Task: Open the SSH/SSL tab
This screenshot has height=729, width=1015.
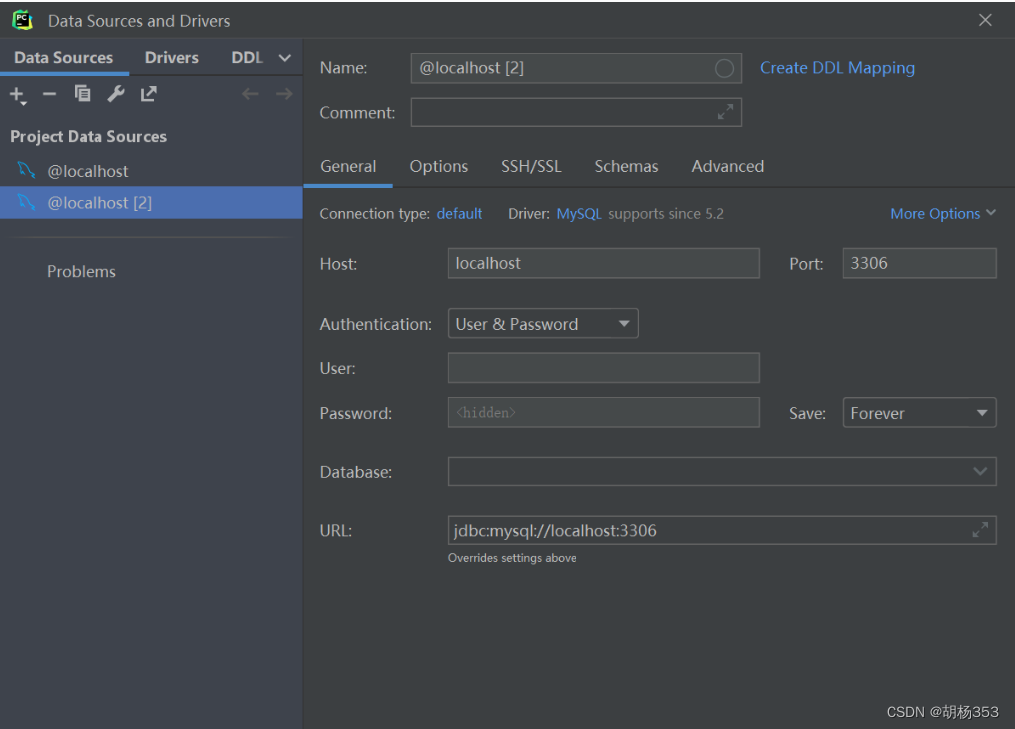Action: point(531,166)
